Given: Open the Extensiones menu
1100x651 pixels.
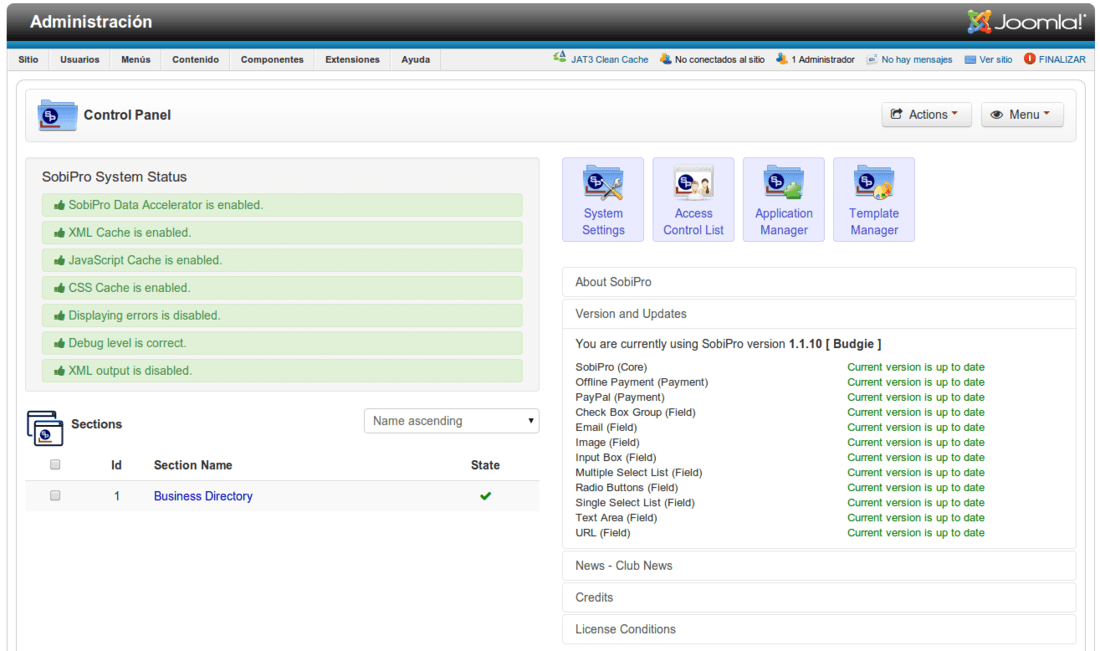Looking at the screenshot, I should pos(352,60).
